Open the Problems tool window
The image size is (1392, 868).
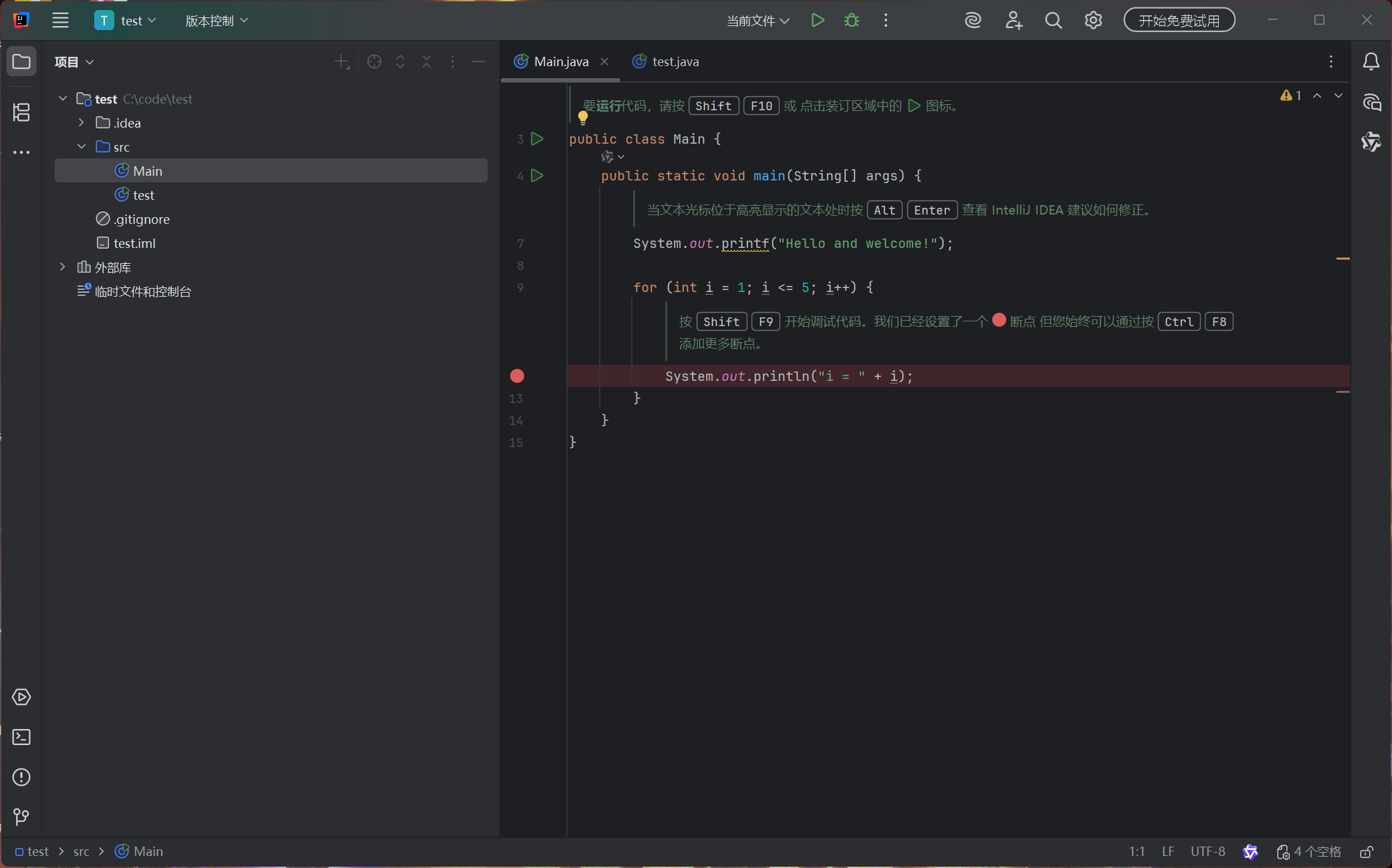21,777
